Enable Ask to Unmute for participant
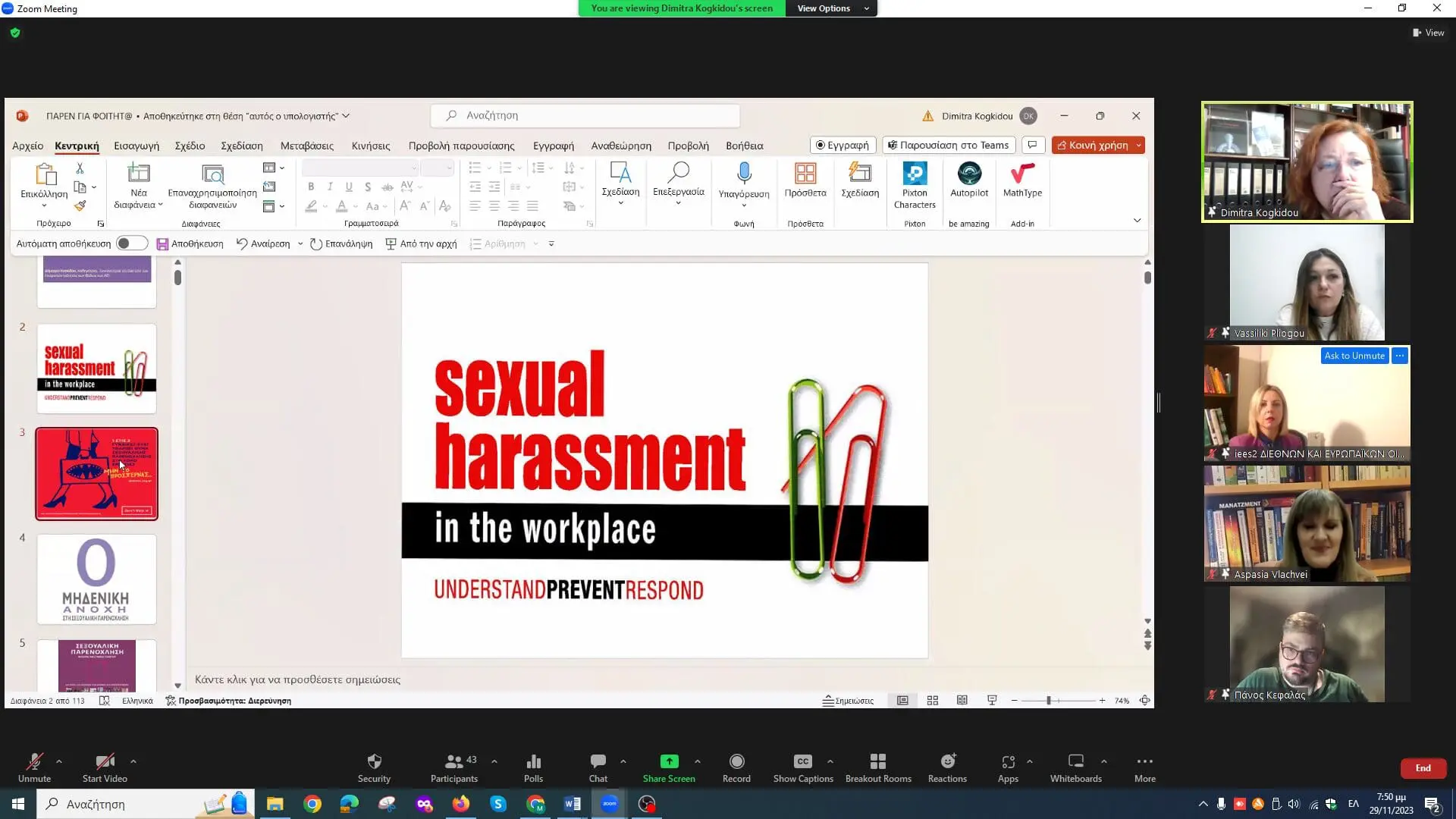 point(1354,355)
